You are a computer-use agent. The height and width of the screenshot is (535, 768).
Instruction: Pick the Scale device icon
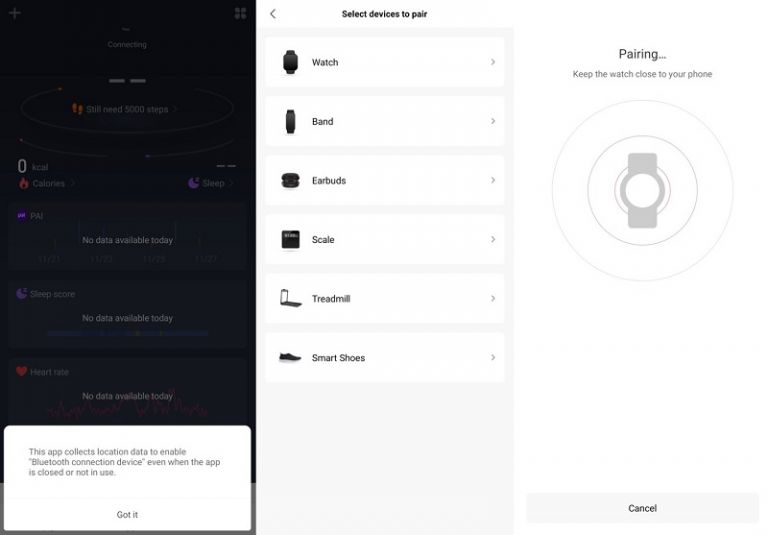pyautogui.click(x=290, y=239)
